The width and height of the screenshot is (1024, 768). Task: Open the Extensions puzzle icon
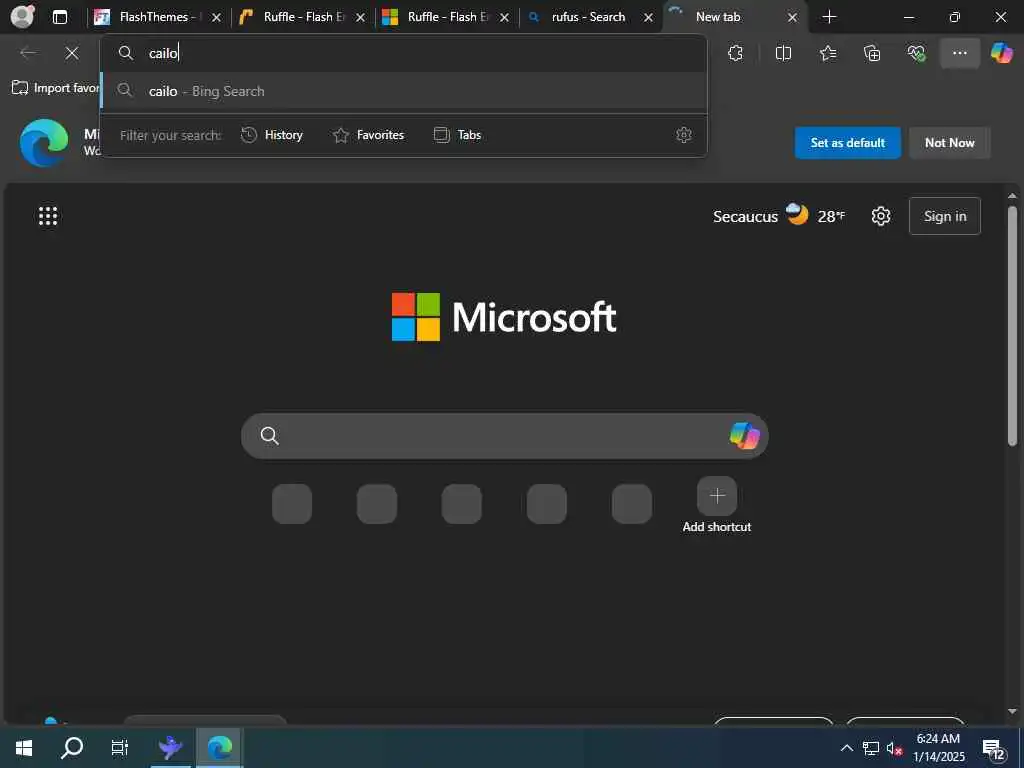(735, 53)
